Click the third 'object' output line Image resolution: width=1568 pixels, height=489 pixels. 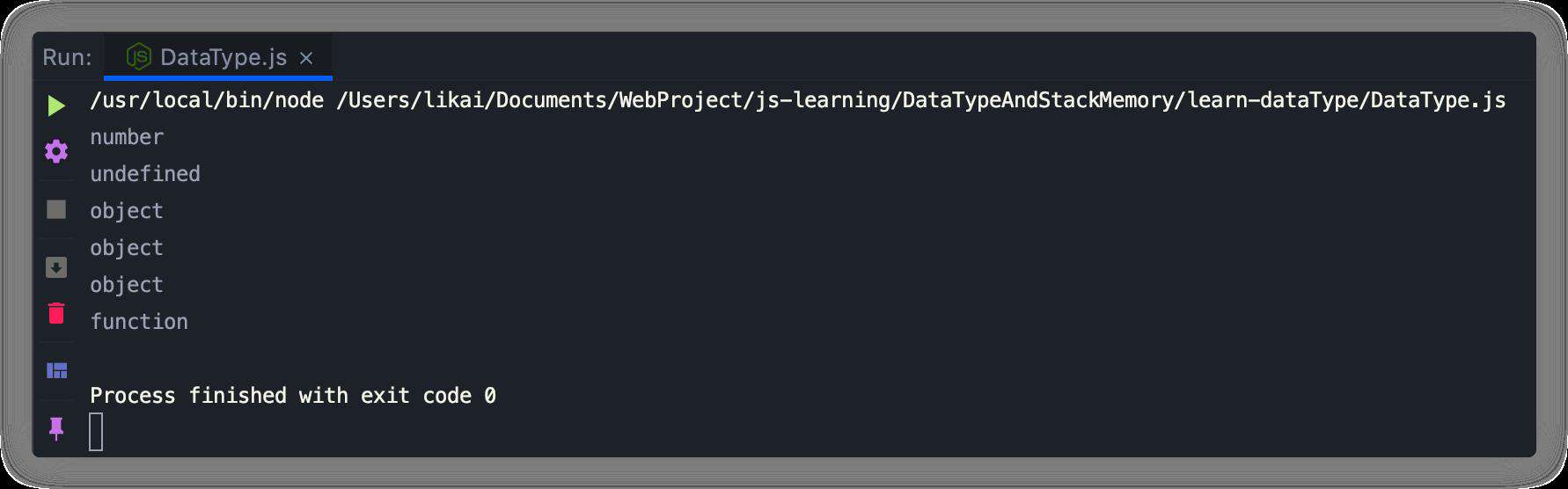click(127, 285)
